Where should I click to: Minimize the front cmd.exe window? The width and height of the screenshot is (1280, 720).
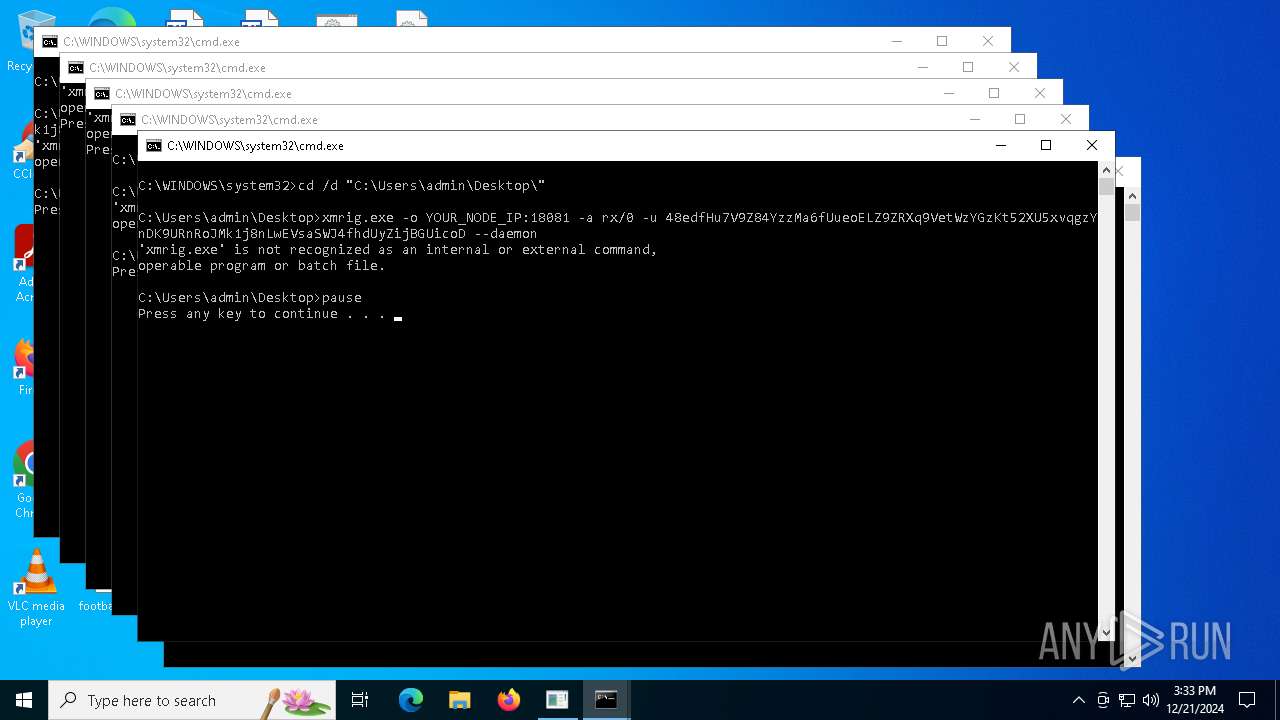[x=1000, y=145]
